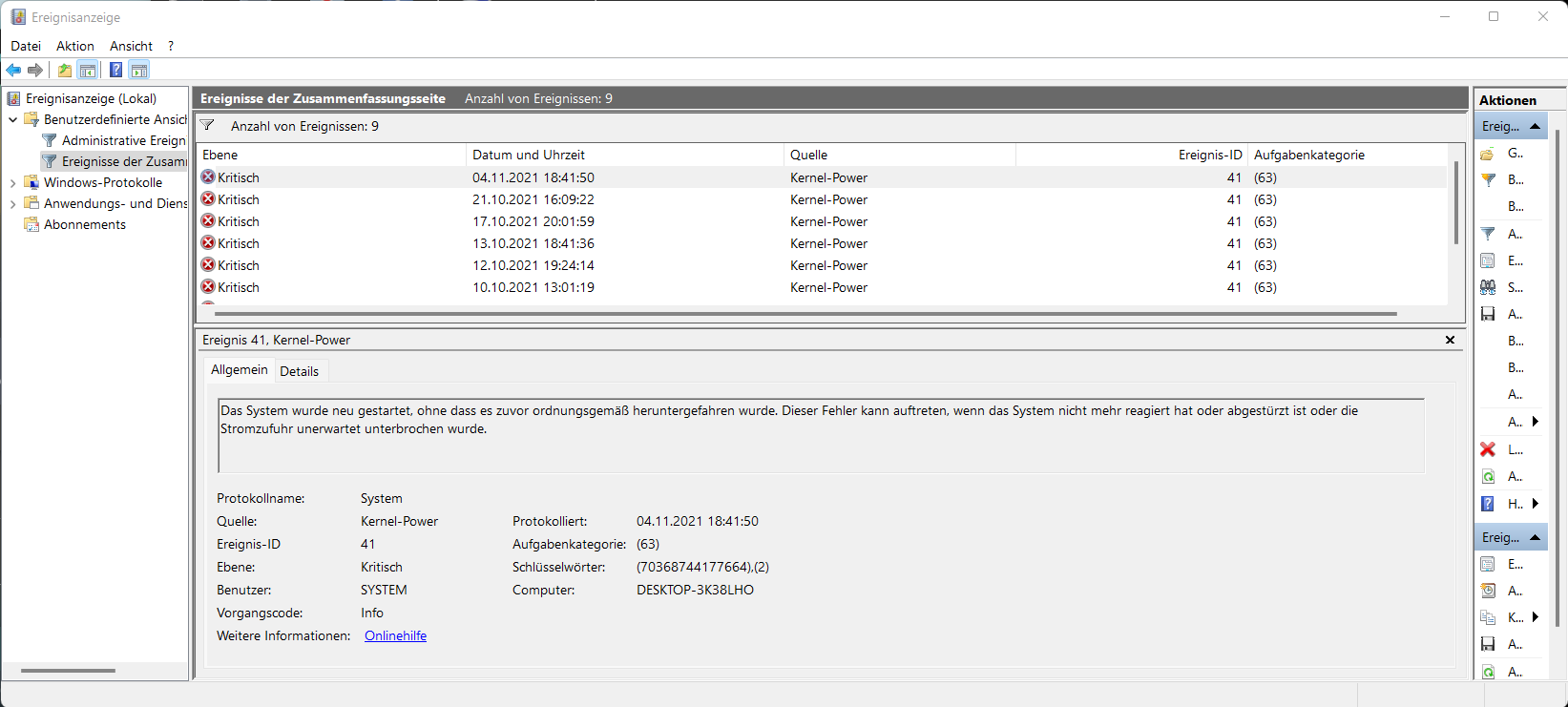Open the ? help menu

pyautogui.click(x=171, y=46)
